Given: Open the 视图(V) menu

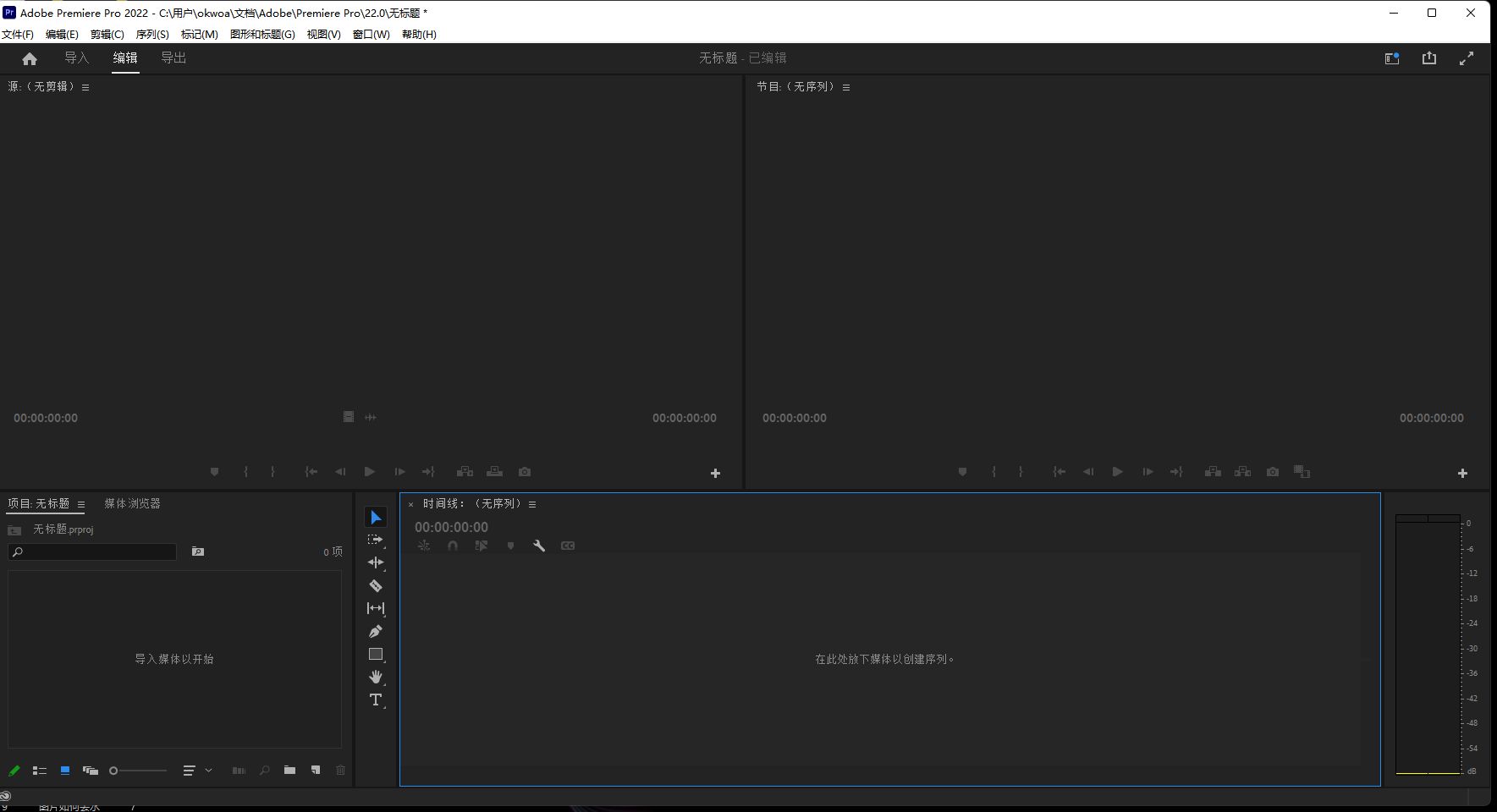Looking at the screenshot, I should pos(323,35).
